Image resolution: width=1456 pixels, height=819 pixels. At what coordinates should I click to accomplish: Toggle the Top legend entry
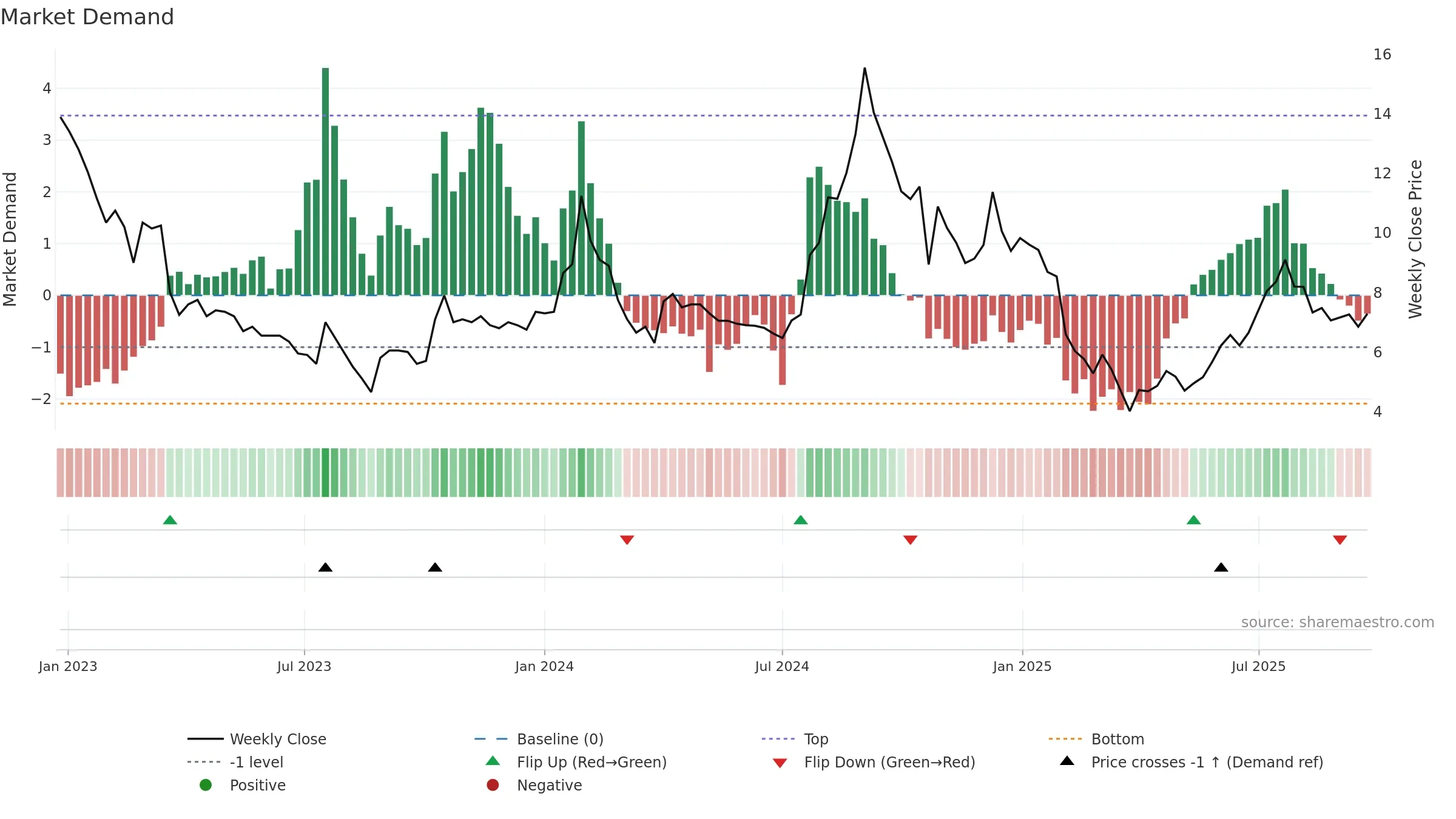pos(795,739)
